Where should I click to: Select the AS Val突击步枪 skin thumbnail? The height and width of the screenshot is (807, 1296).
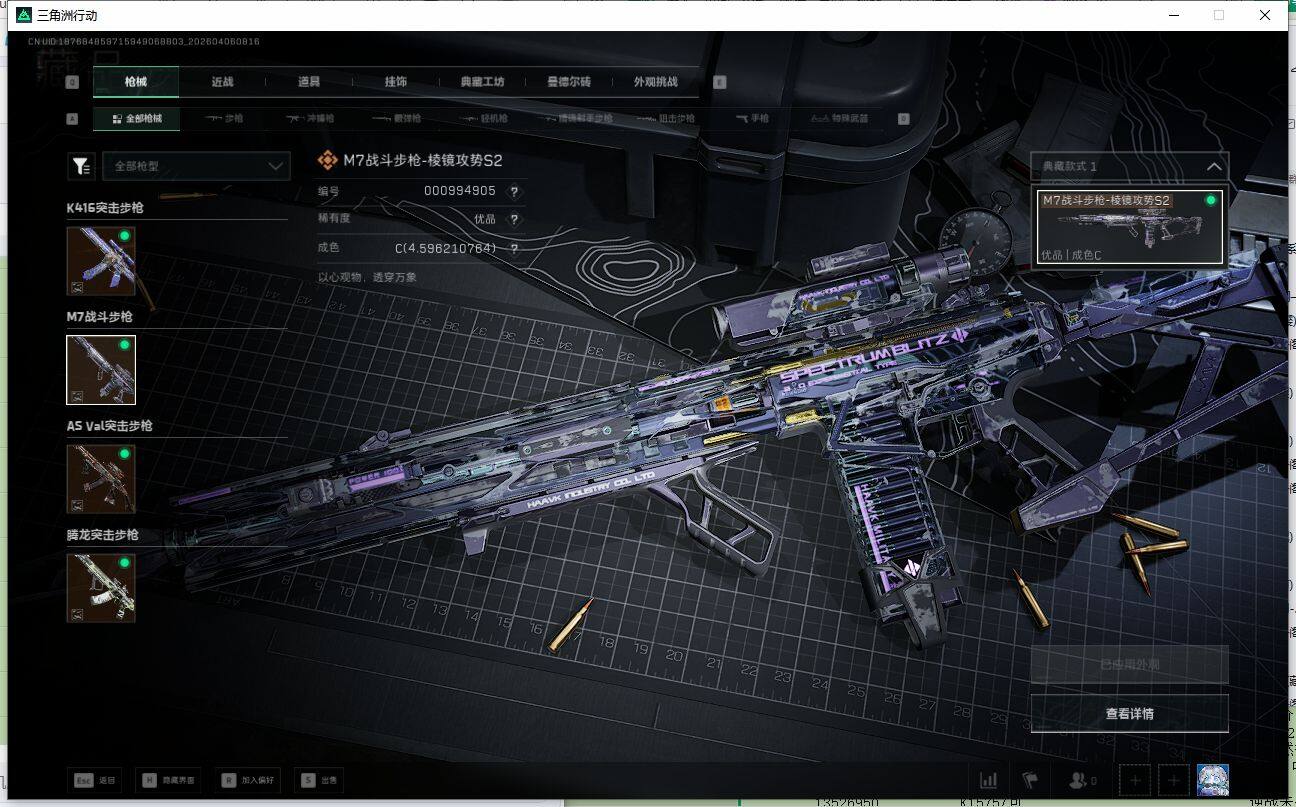[101, 479]
